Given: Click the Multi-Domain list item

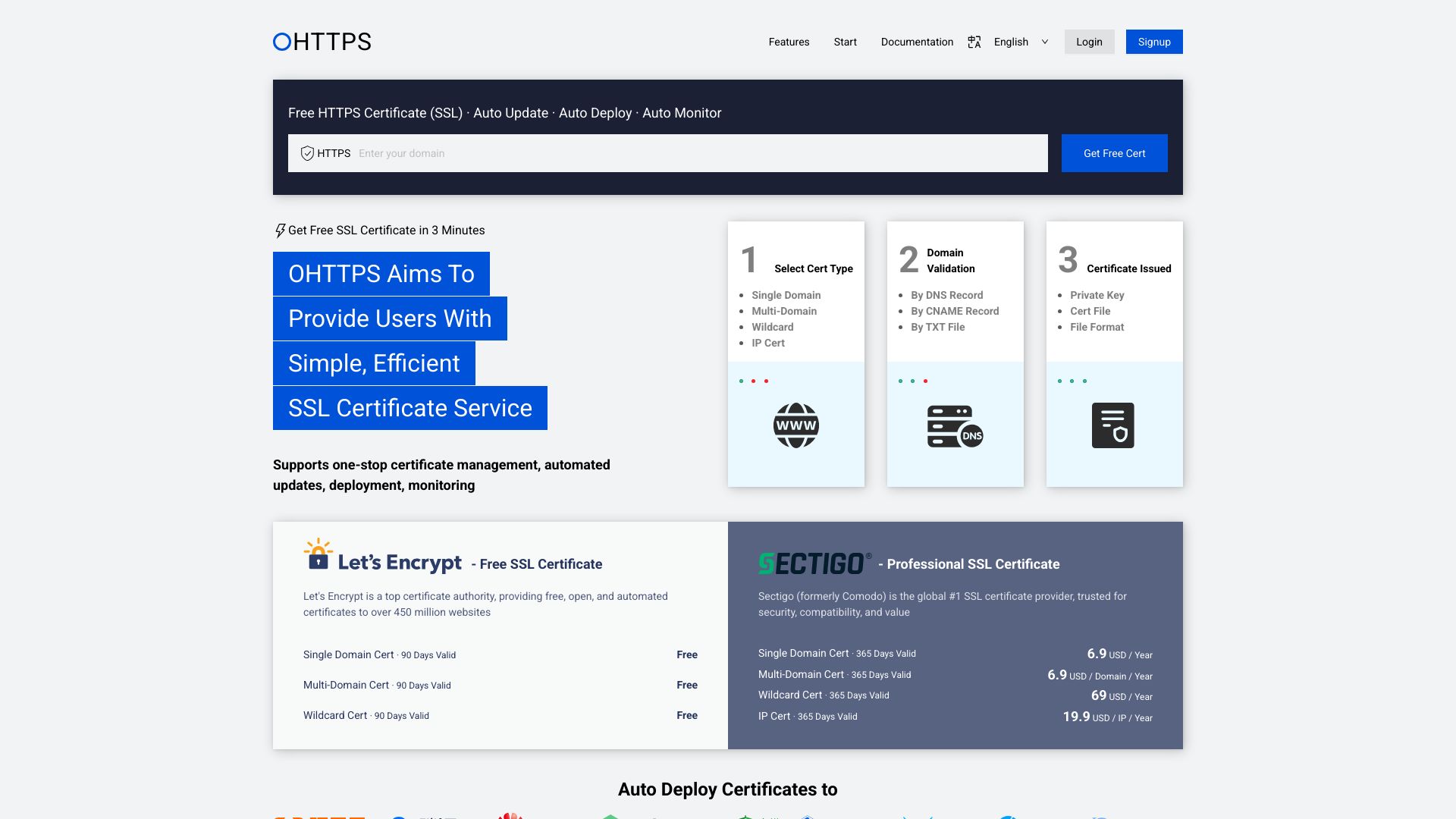Looking at the screenshot, I should (x=784, y=311).
